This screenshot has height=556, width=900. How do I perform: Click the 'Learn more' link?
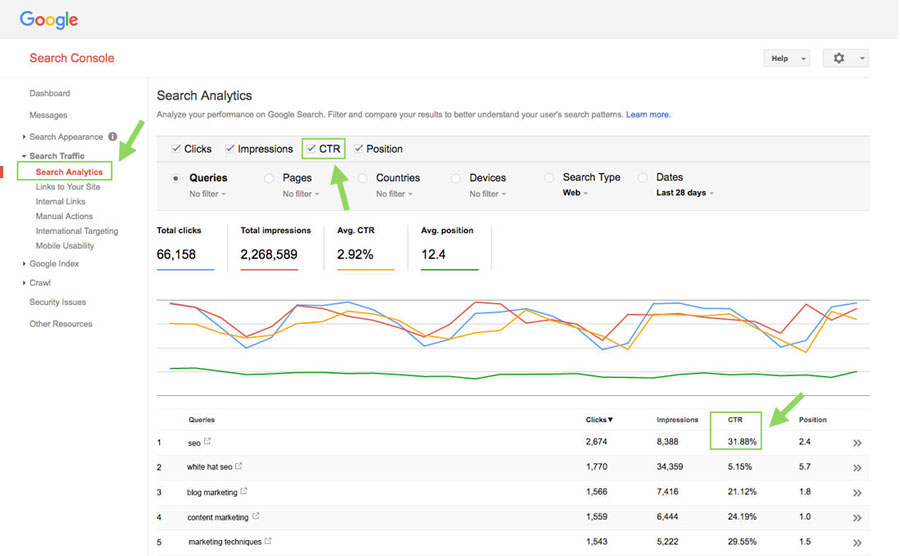(x=647, y=115)
